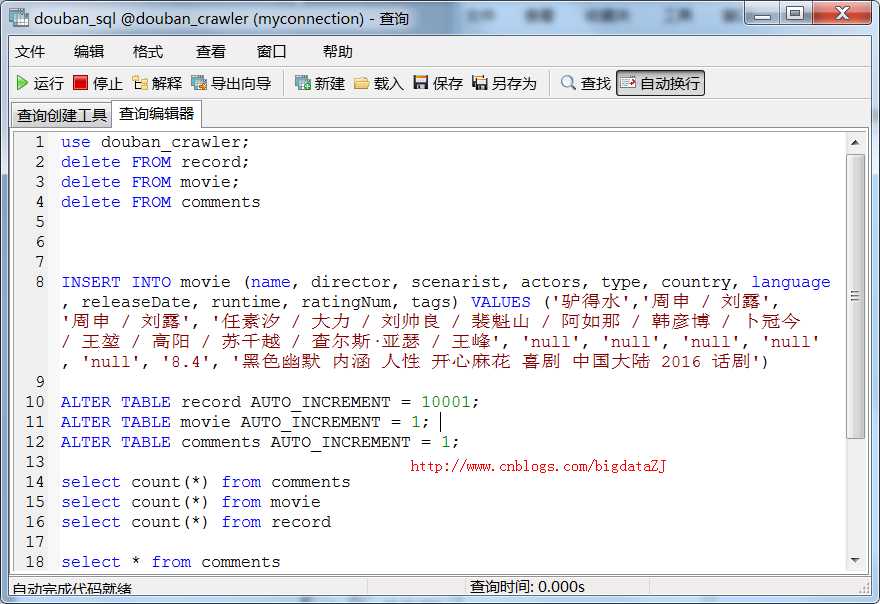Open the 编辑 (Edit) menu
The width and height of the screenshot is (880, 604).
89,52
